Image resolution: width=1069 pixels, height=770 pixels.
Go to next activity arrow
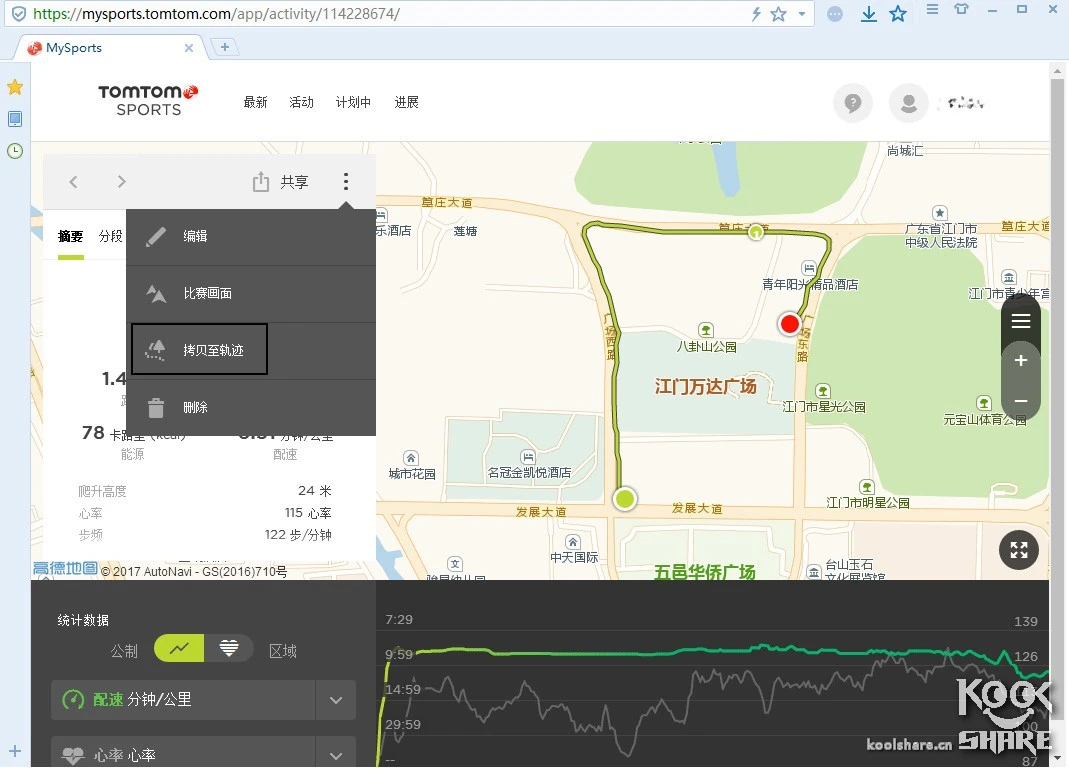click(121, 181)
